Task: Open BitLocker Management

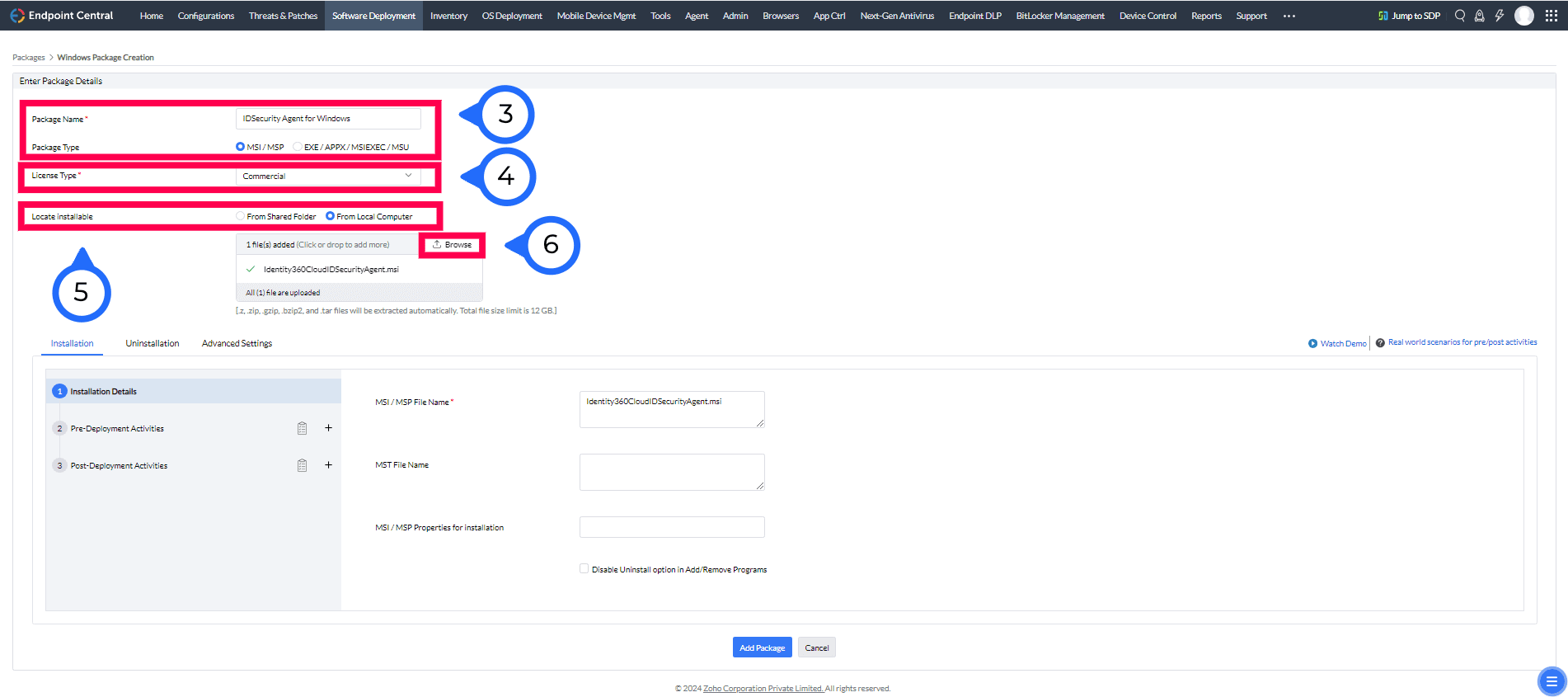Action: pos(1060,16)
